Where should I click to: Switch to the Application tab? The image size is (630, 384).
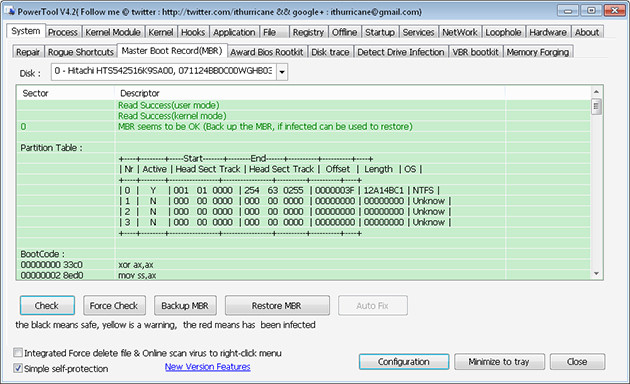click(234, 32)
